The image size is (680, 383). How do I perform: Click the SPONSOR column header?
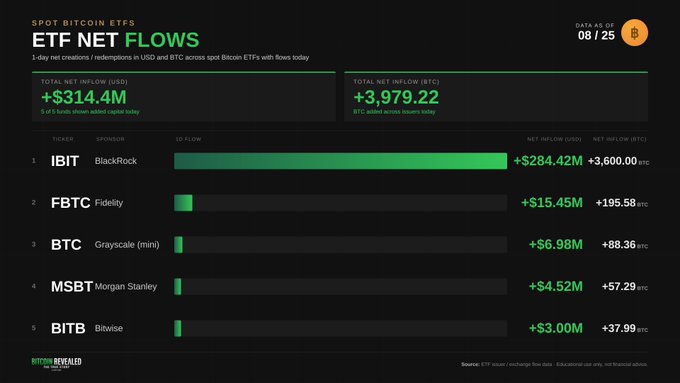(x=110, y=139)
